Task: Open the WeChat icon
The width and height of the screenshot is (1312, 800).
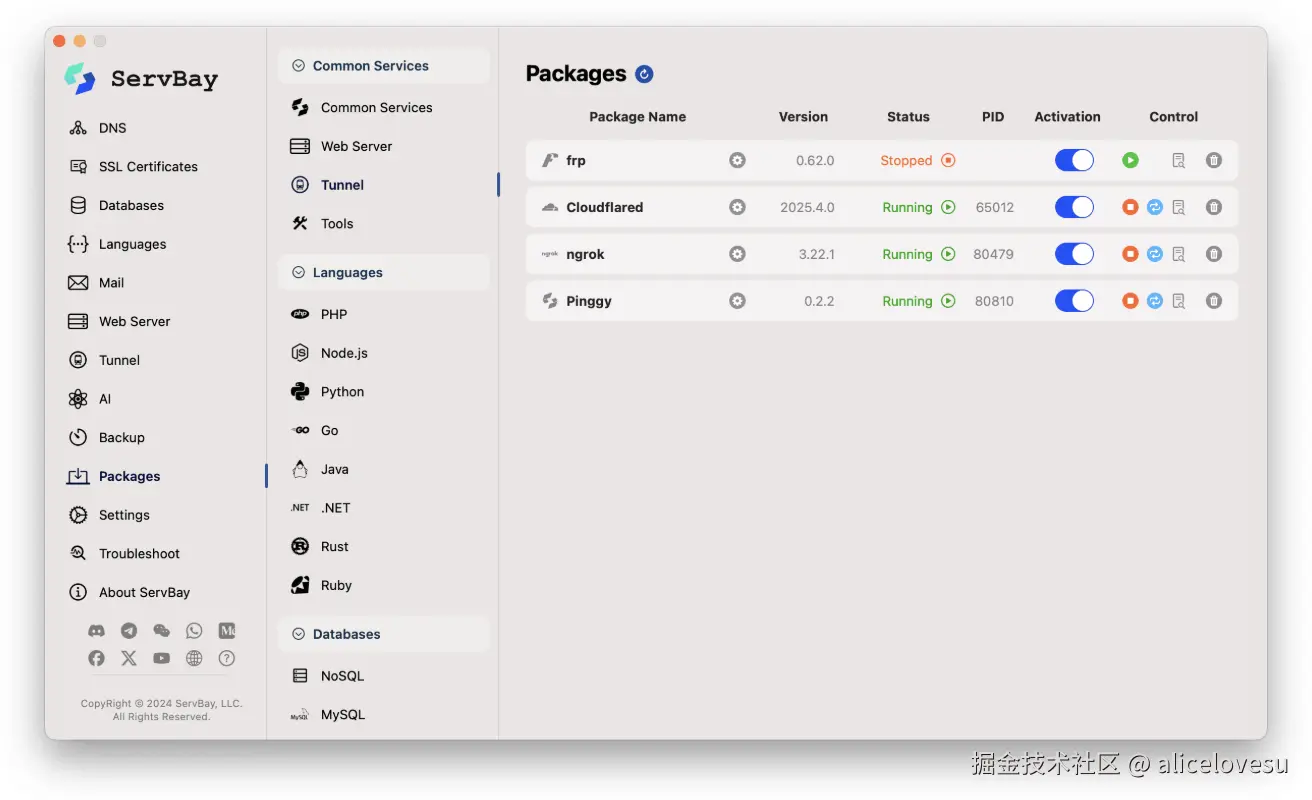Action: pyautogui.click(x=161, y=631)
